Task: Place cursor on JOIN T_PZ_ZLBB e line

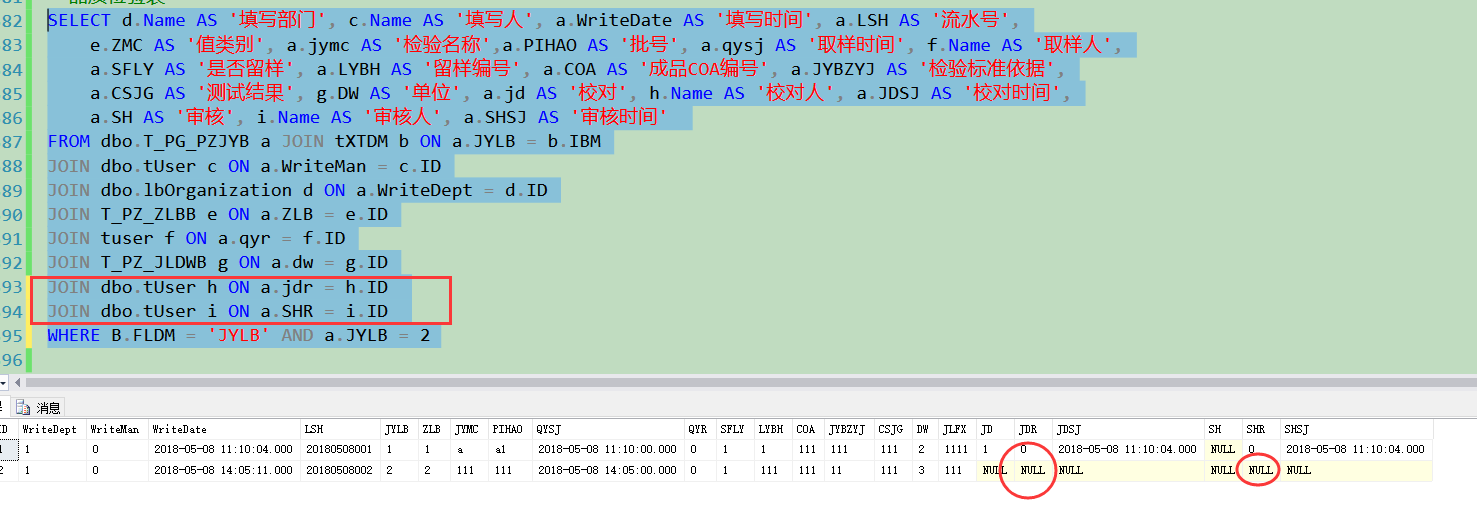Action: click(x=218, y=214)
